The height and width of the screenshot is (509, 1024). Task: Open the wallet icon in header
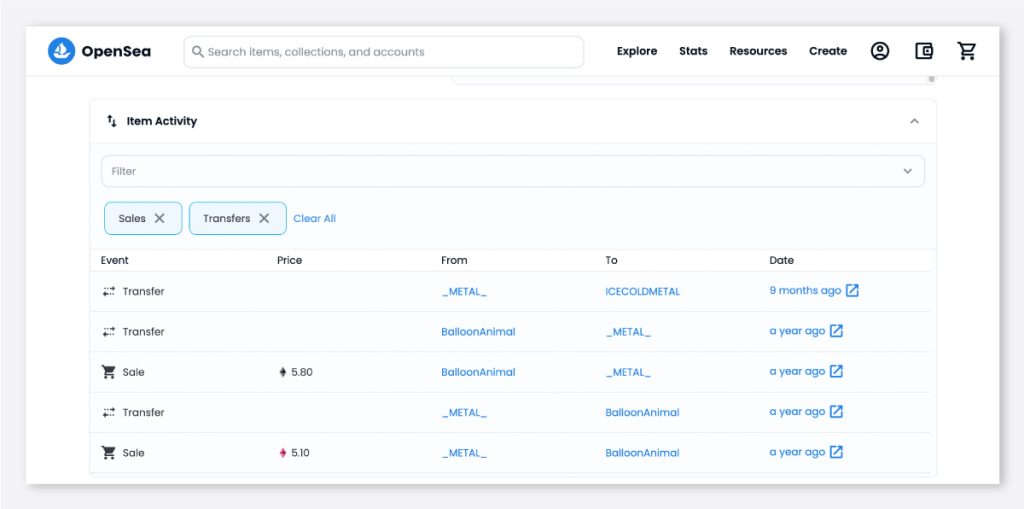(x=923, y=51)
